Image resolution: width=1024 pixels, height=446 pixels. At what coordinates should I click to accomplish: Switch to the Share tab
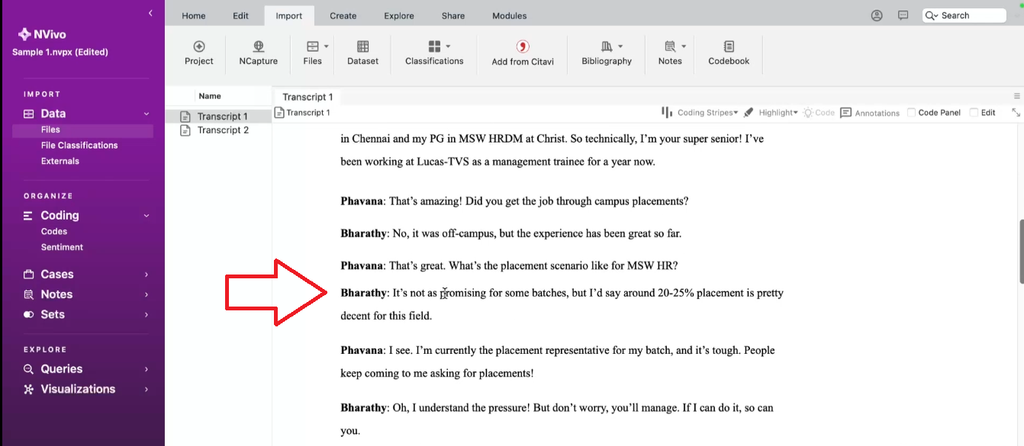pyautogui.click(x=453, y=16)
